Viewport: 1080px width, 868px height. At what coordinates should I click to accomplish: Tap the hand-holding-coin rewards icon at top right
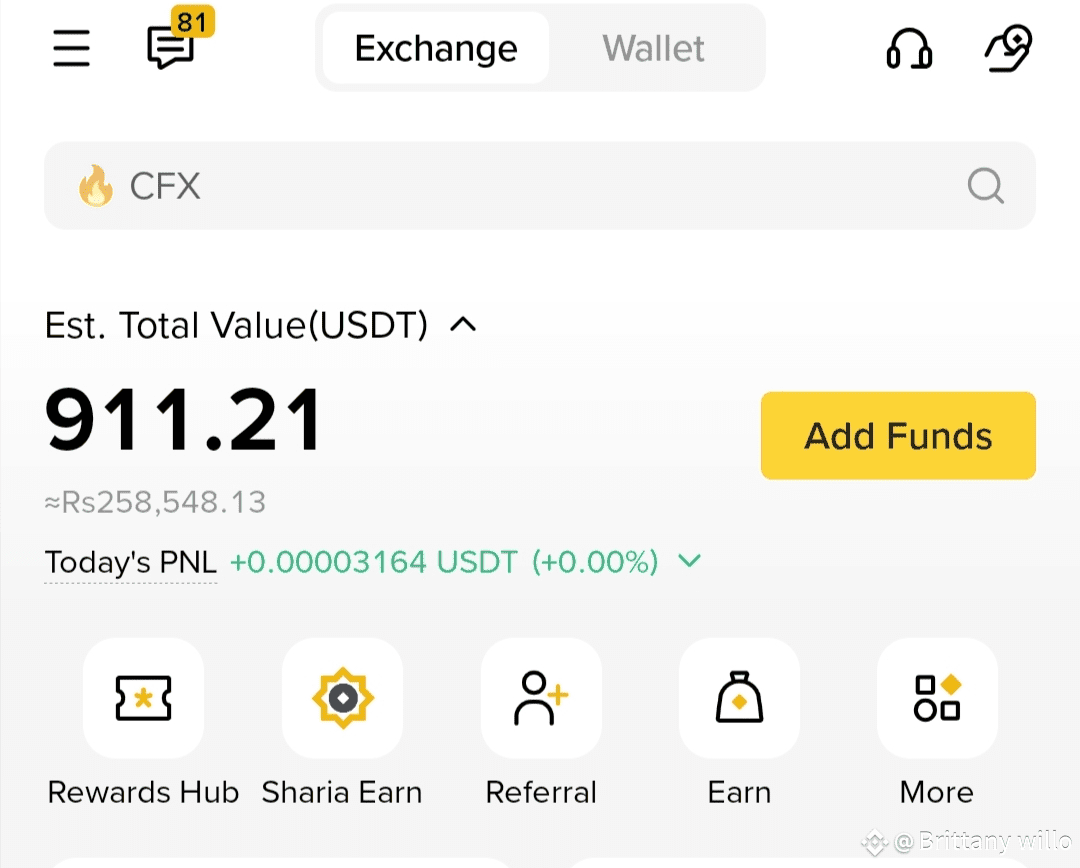1008,48
